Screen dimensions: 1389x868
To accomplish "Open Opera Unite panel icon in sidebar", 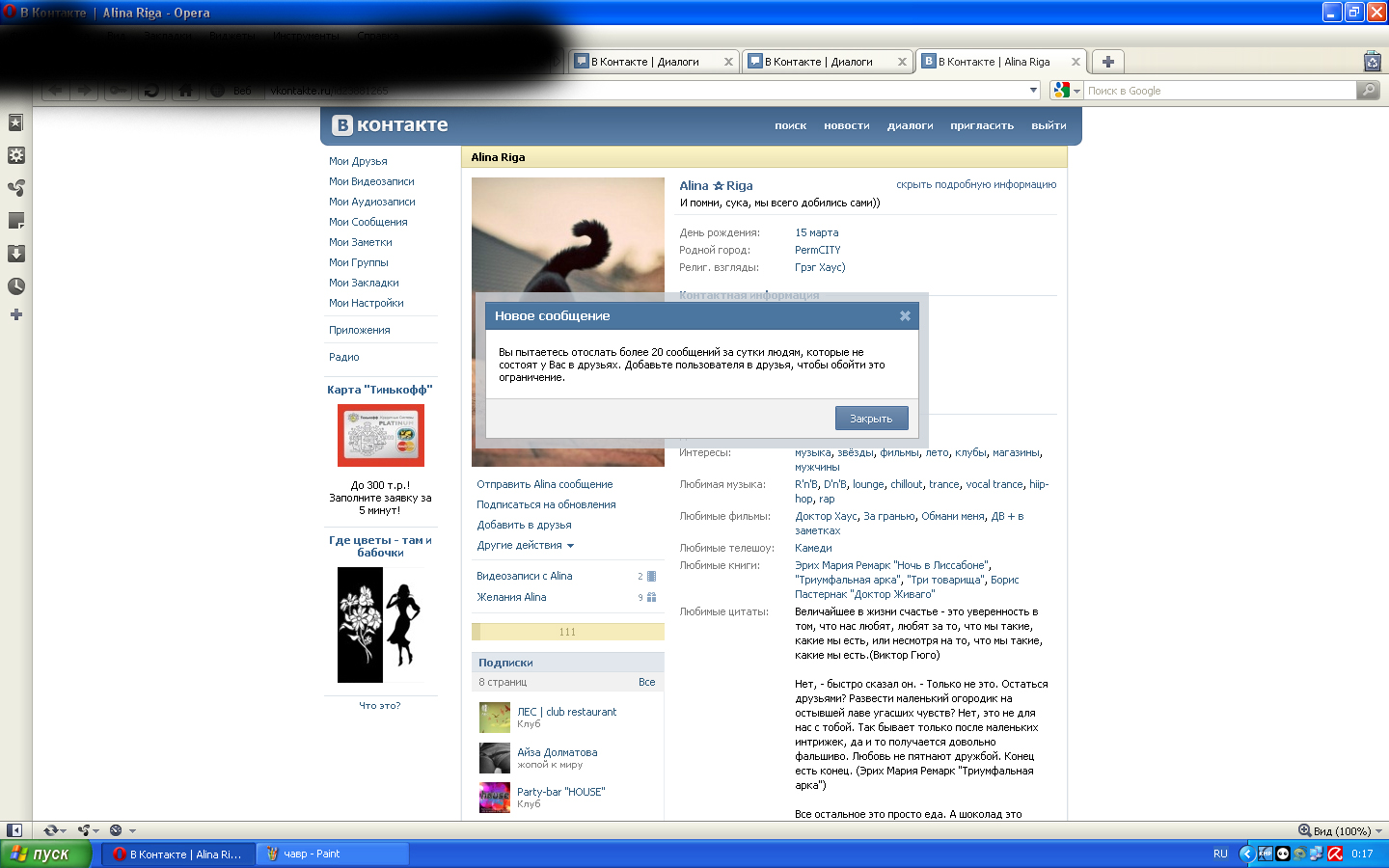I will click(15, 188).
